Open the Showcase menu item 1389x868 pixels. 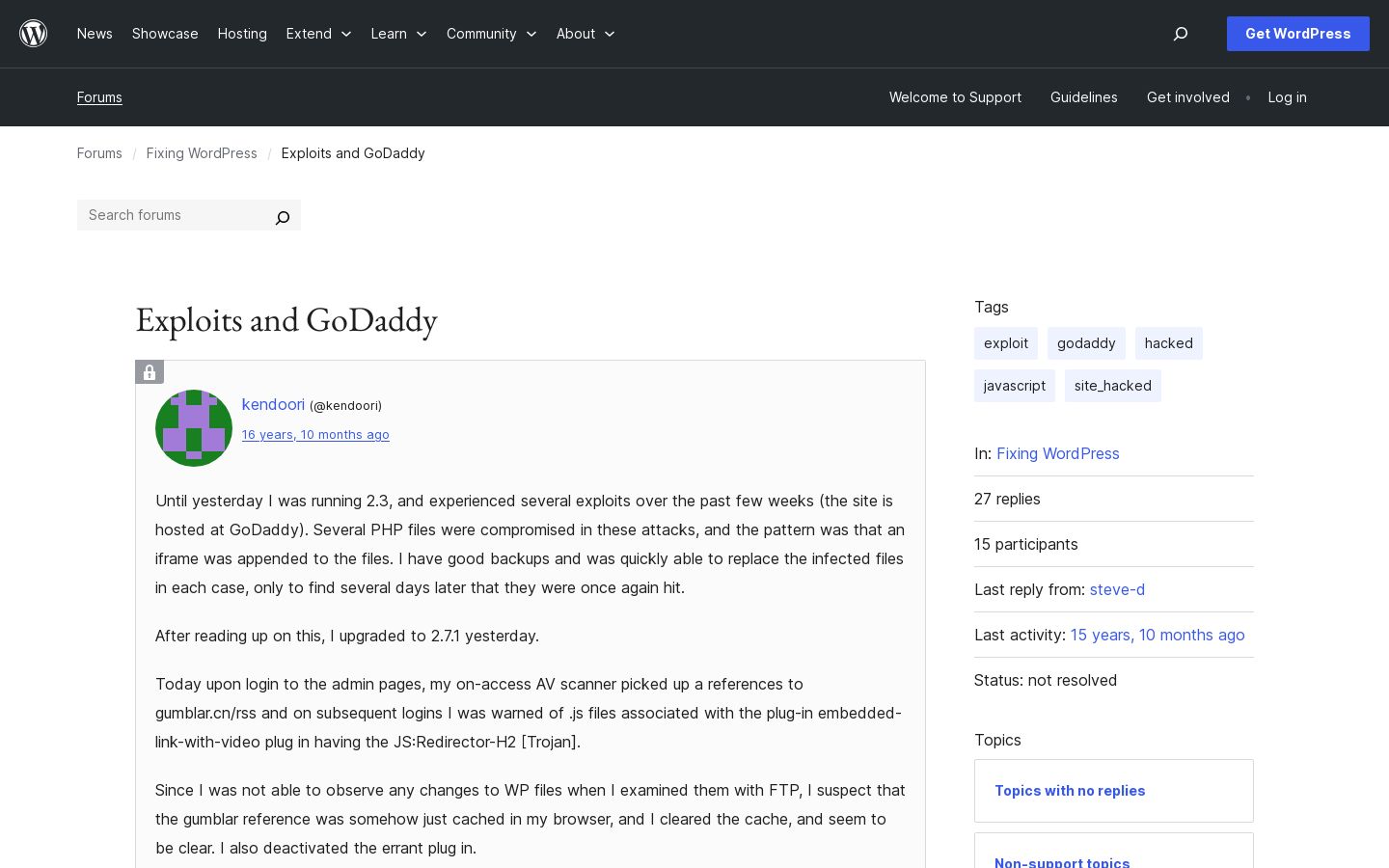click(165, 34)
